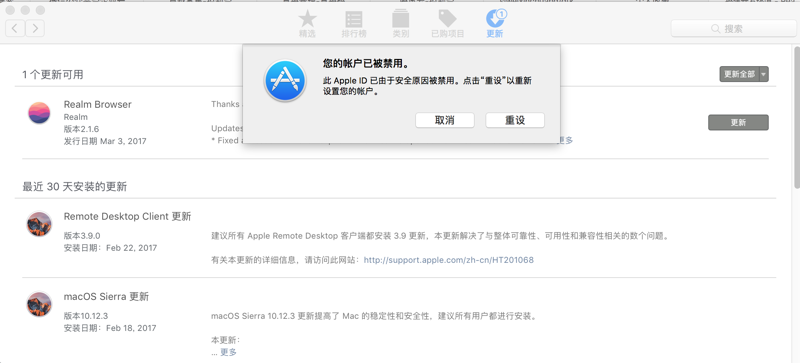Viewport: 800px width, 363px height.
Task: Click the 1 个更新可用 heading
Action: click(x=53, y=75)
